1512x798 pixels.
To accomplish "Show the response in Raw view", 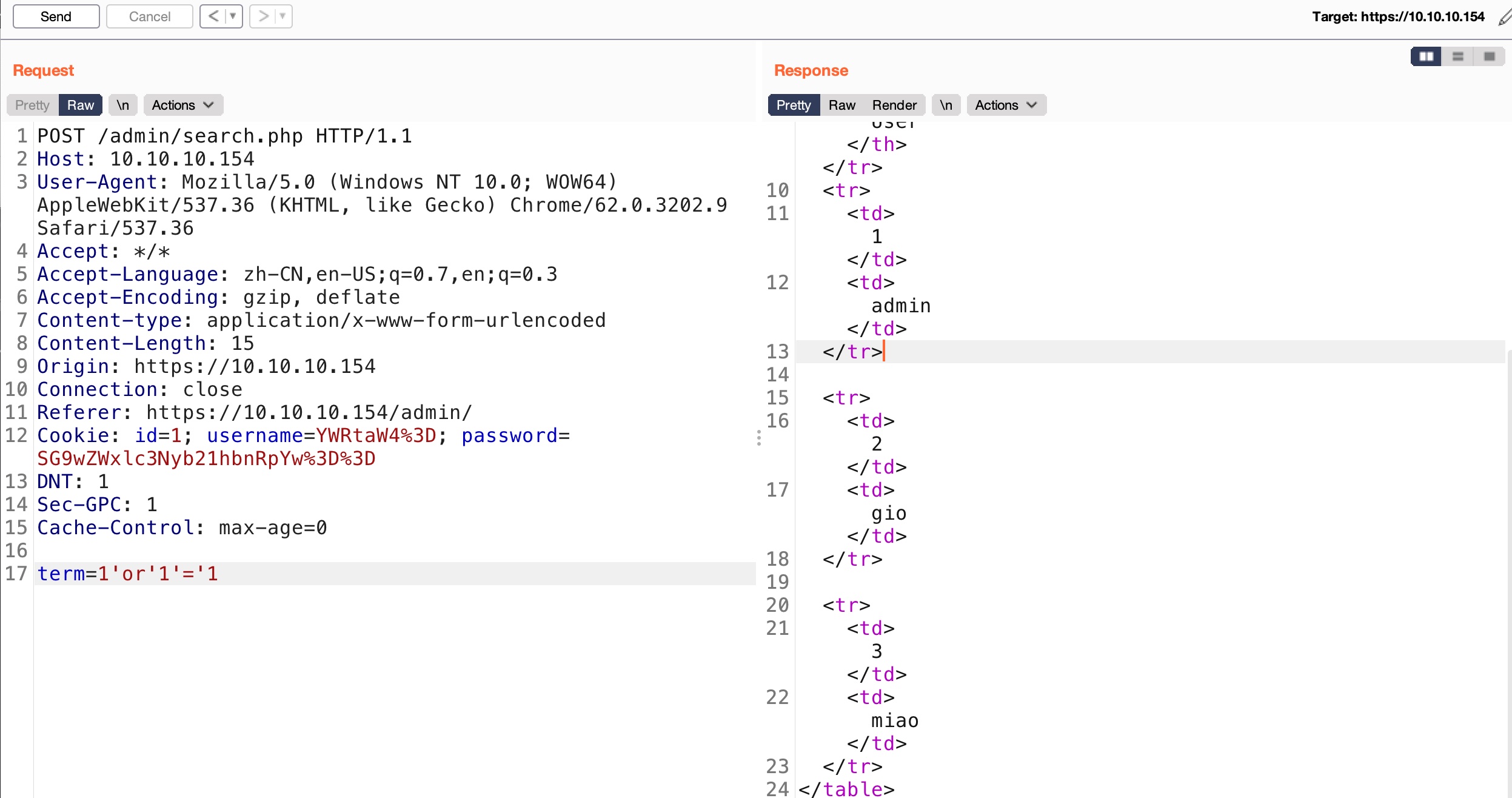I will [841, 105].
